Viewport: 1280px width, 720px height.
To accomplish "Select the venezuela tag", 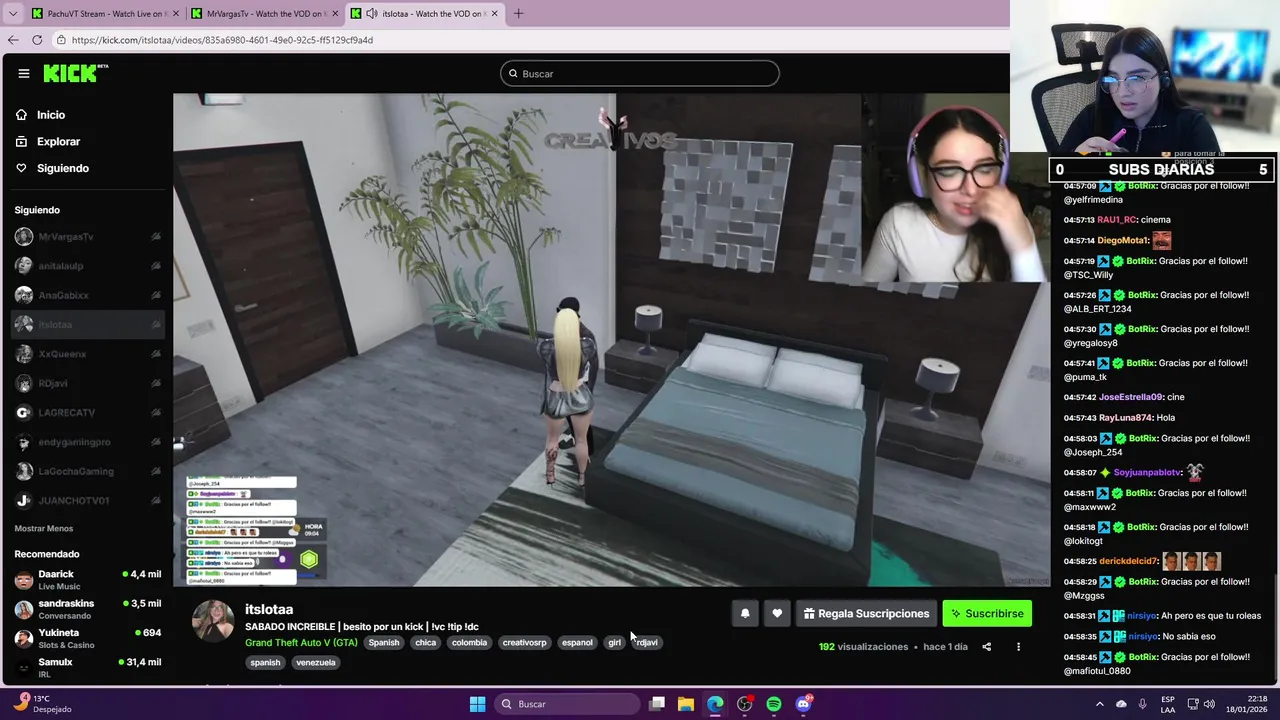I will click(x=316, y=663).
